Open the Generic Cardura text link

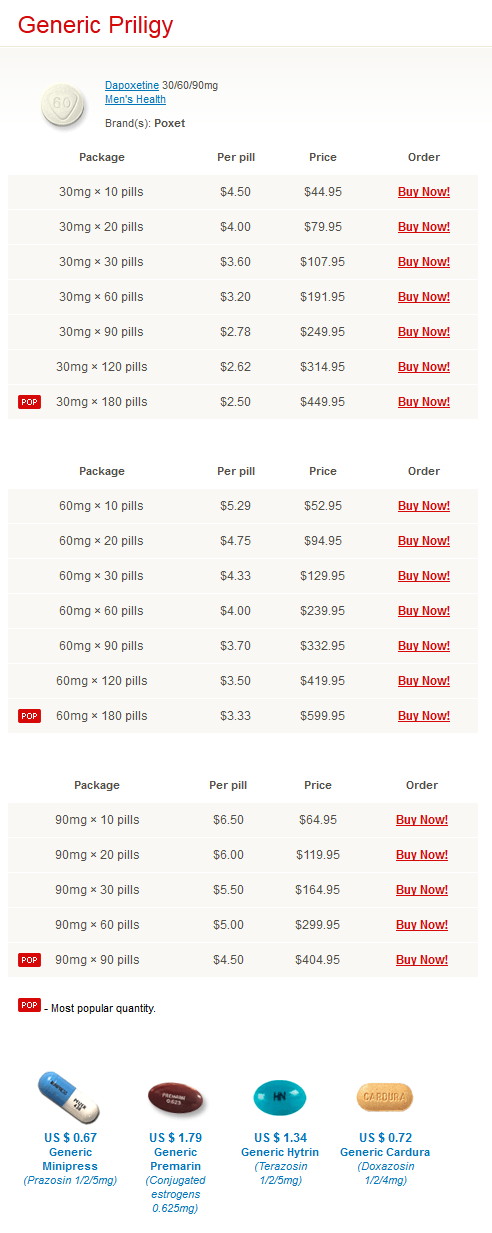pyautogui.click(x=385, y=1152)
